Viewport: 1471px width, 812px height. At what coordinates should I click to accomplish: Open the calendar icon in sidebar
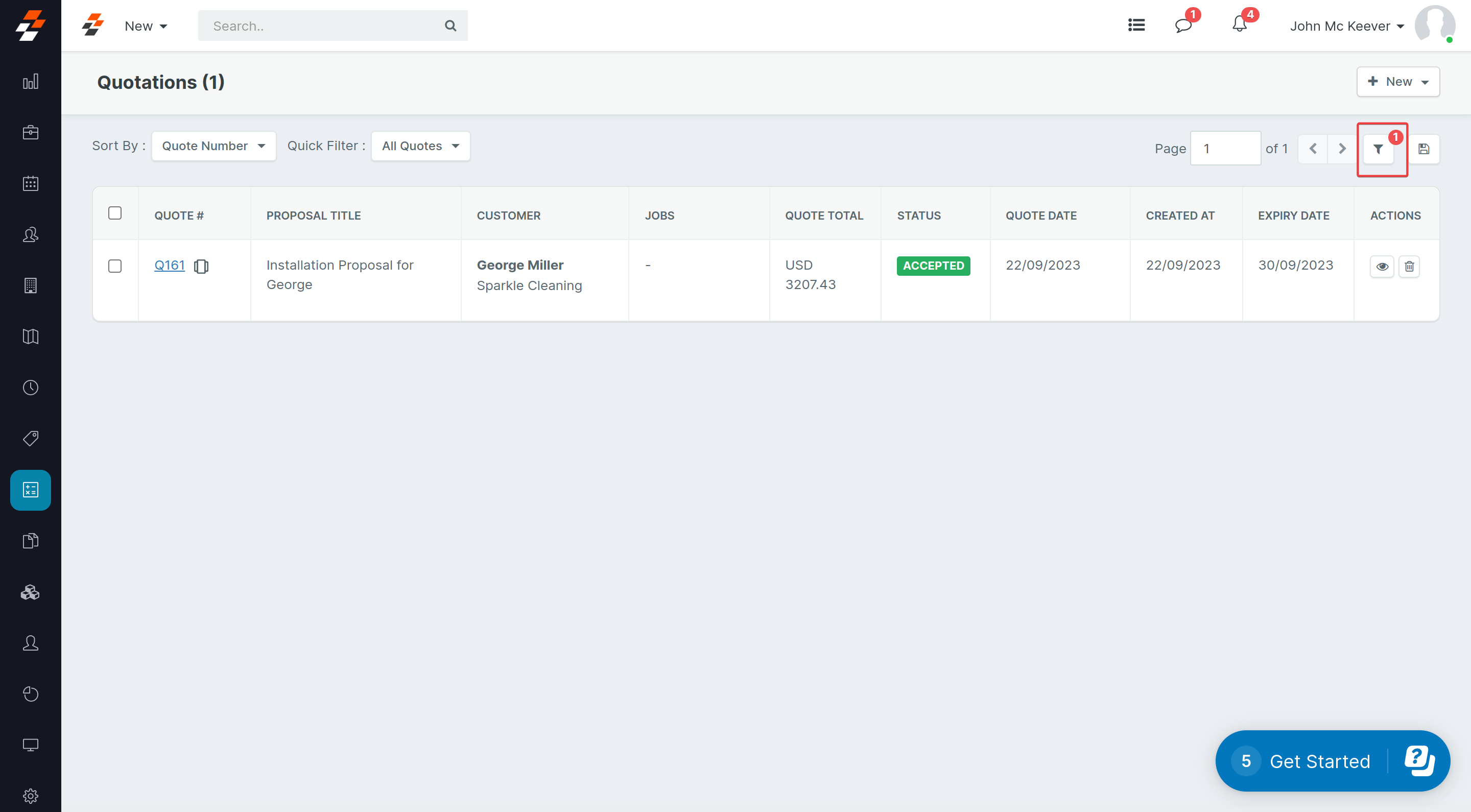[x=30, y=183]
